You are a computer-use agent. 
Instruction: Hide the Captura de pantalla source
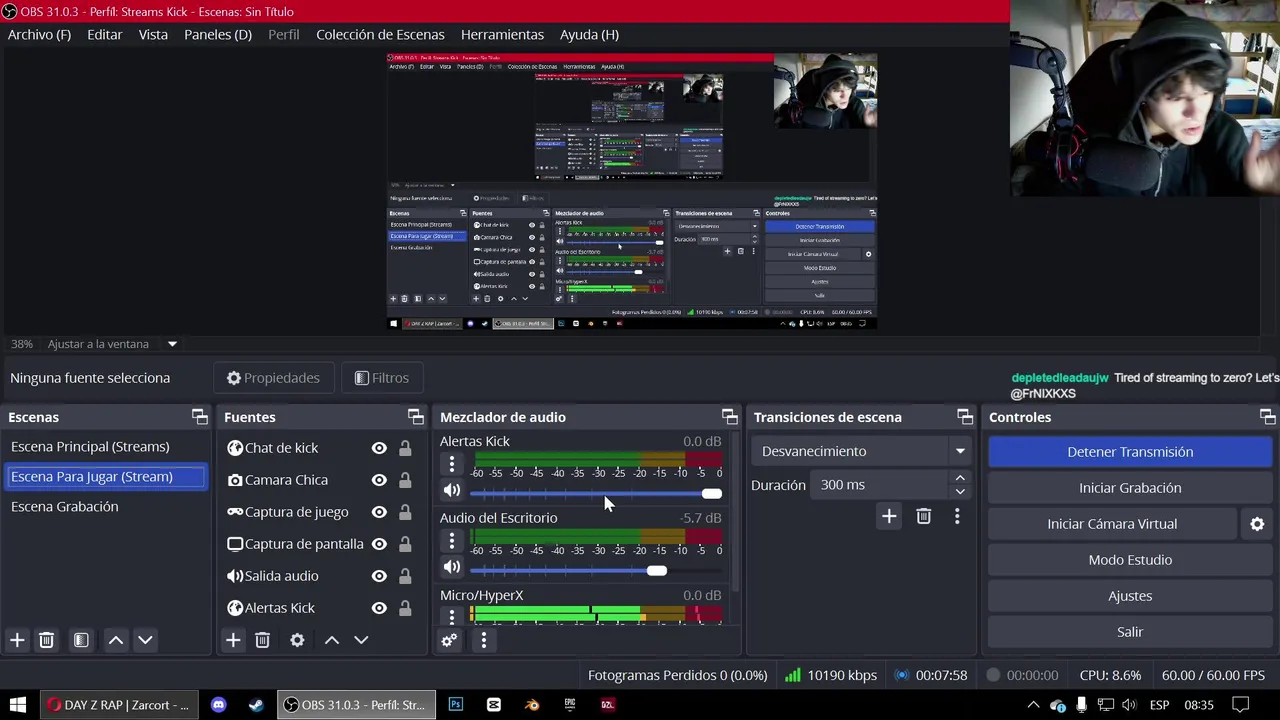pyautogui.click(x=379, y=544)
